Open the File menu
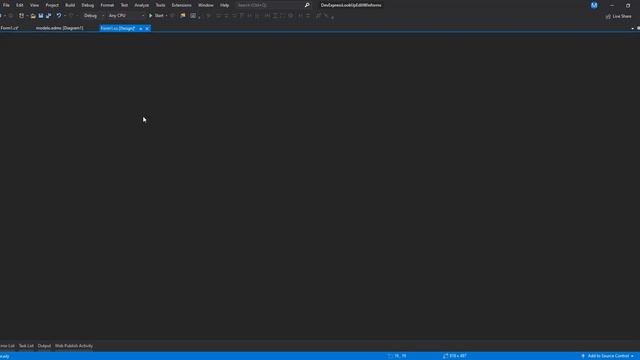Screen dimensions: 640x360 (6, 5)
